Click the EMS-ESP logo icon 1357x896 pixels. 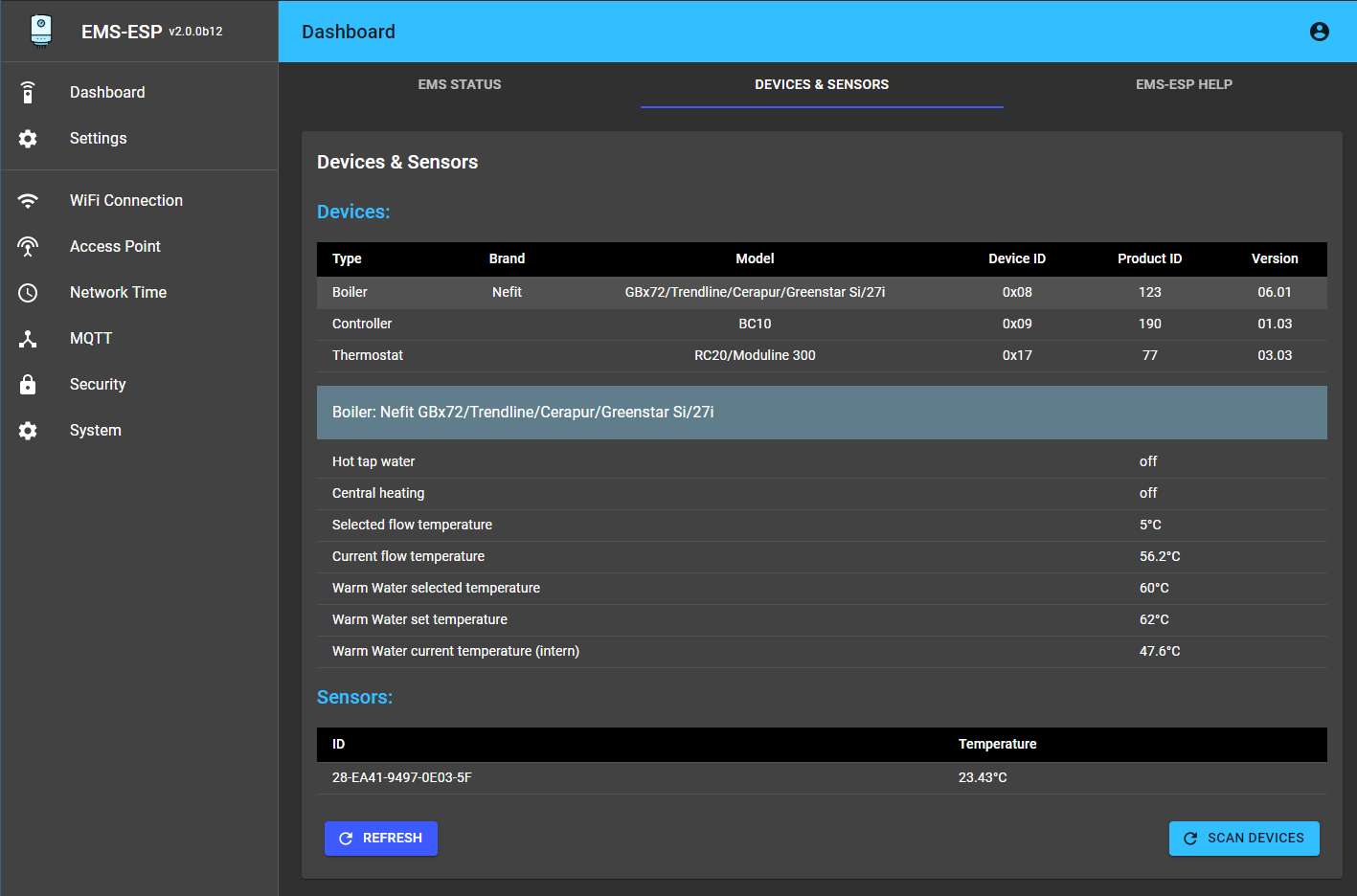(40, 31)
